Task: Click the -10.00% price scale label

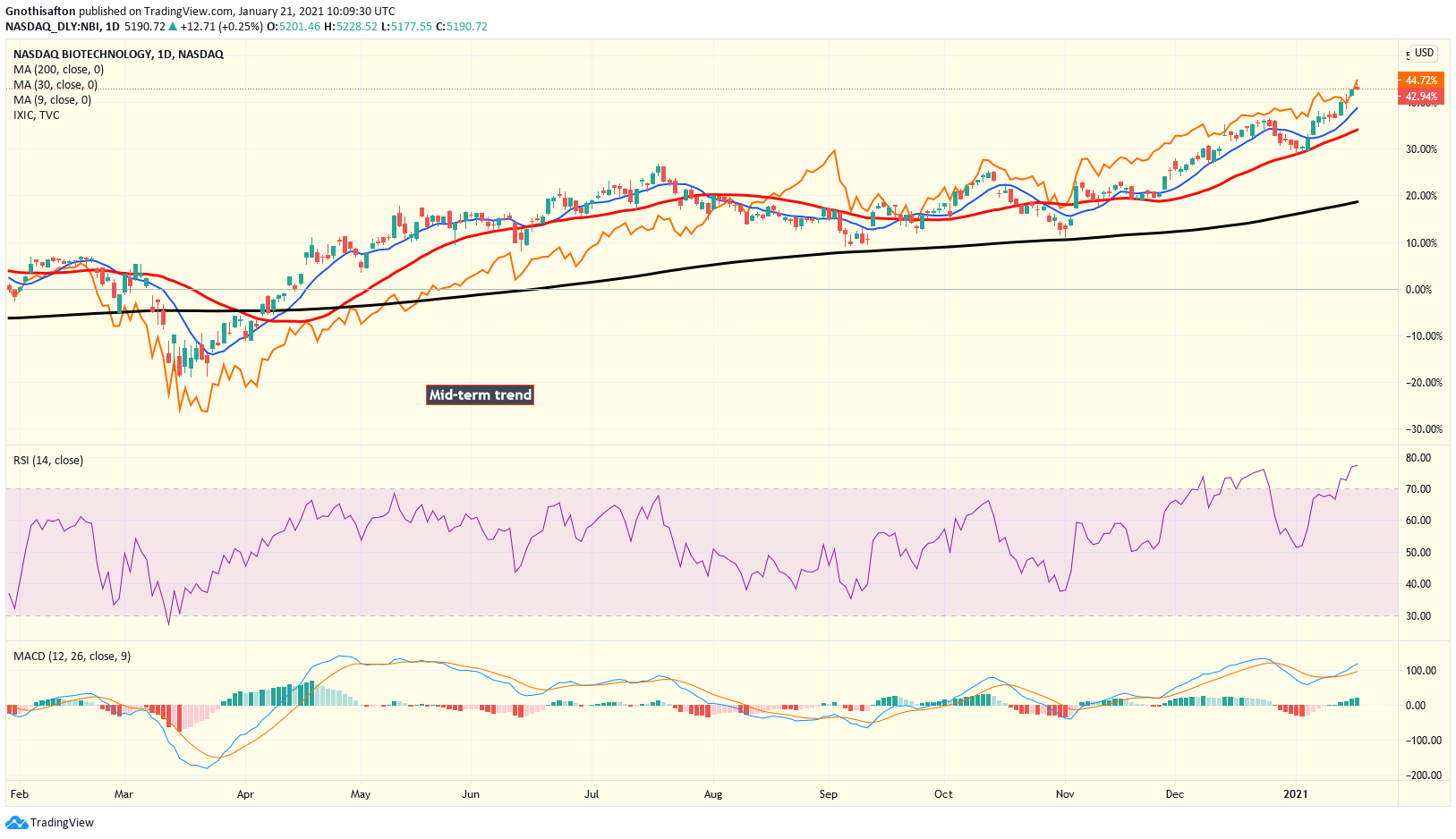Action: 1423,335
